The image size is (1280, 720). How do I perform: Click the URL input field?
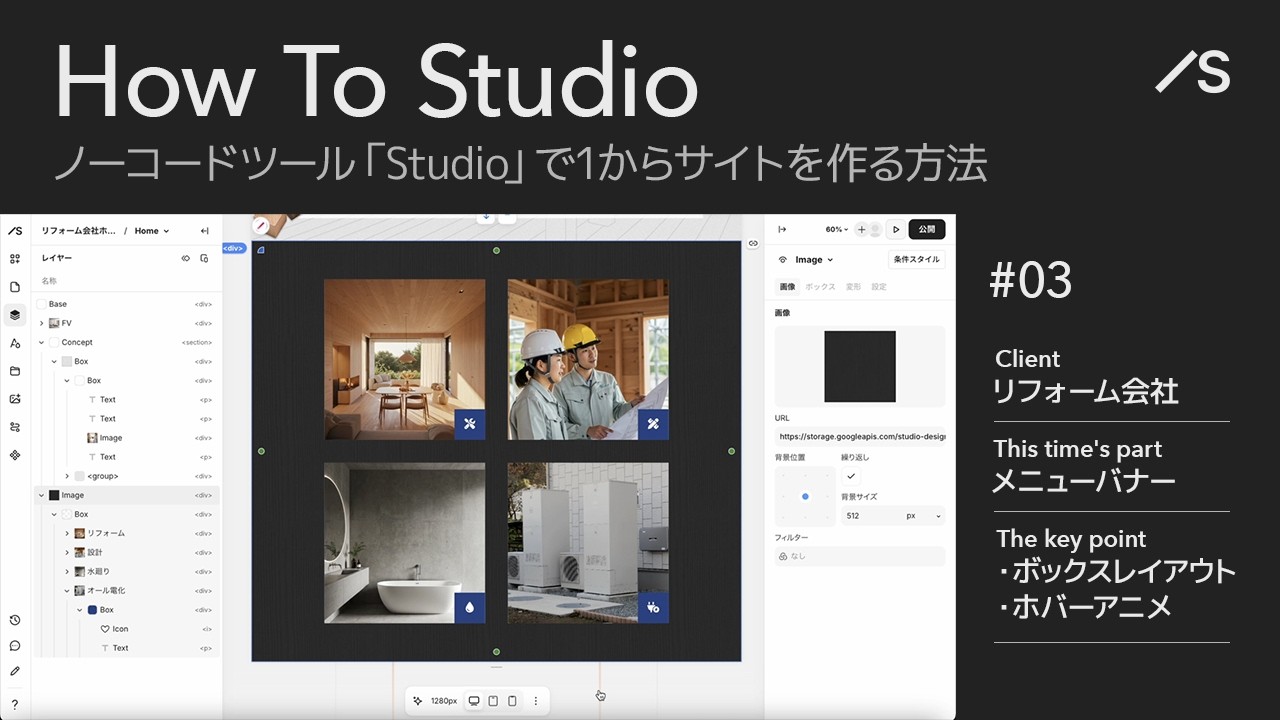tap(860, 437)
